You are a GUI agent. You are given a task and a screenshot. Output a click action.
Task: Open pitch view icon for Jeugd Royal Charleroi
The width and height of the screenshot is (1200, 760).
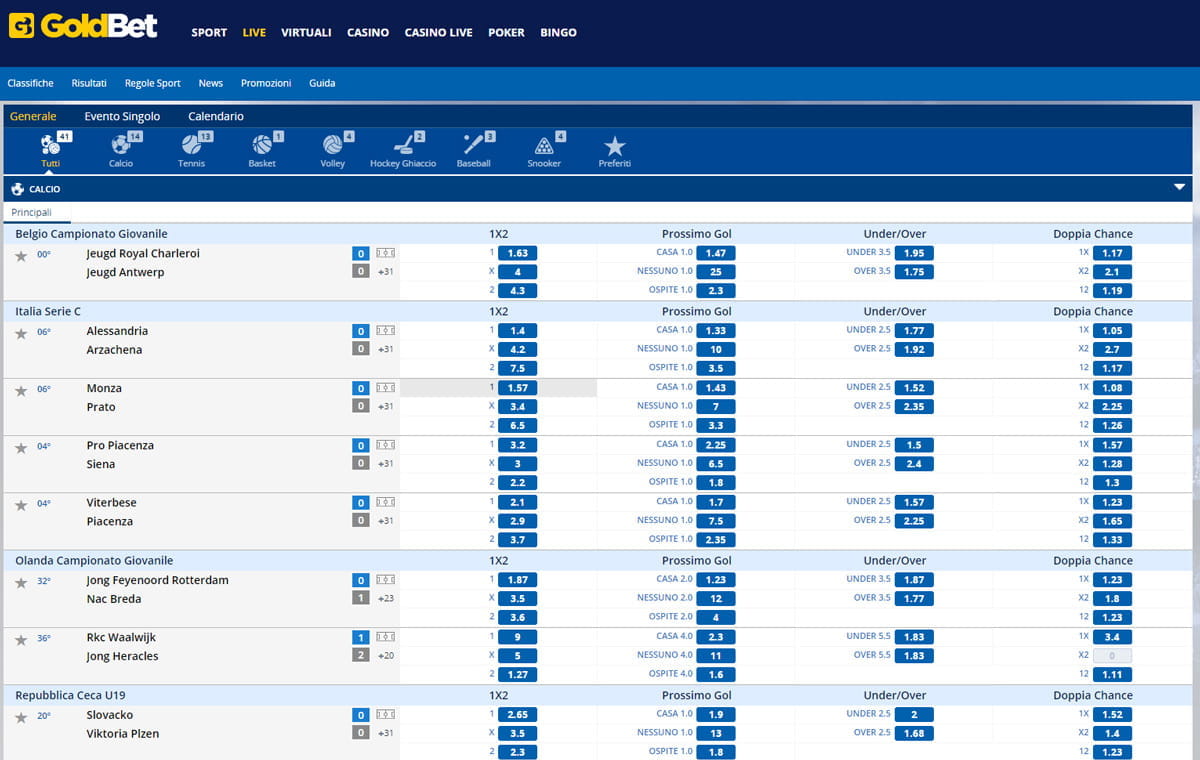[x=386, y=253]
